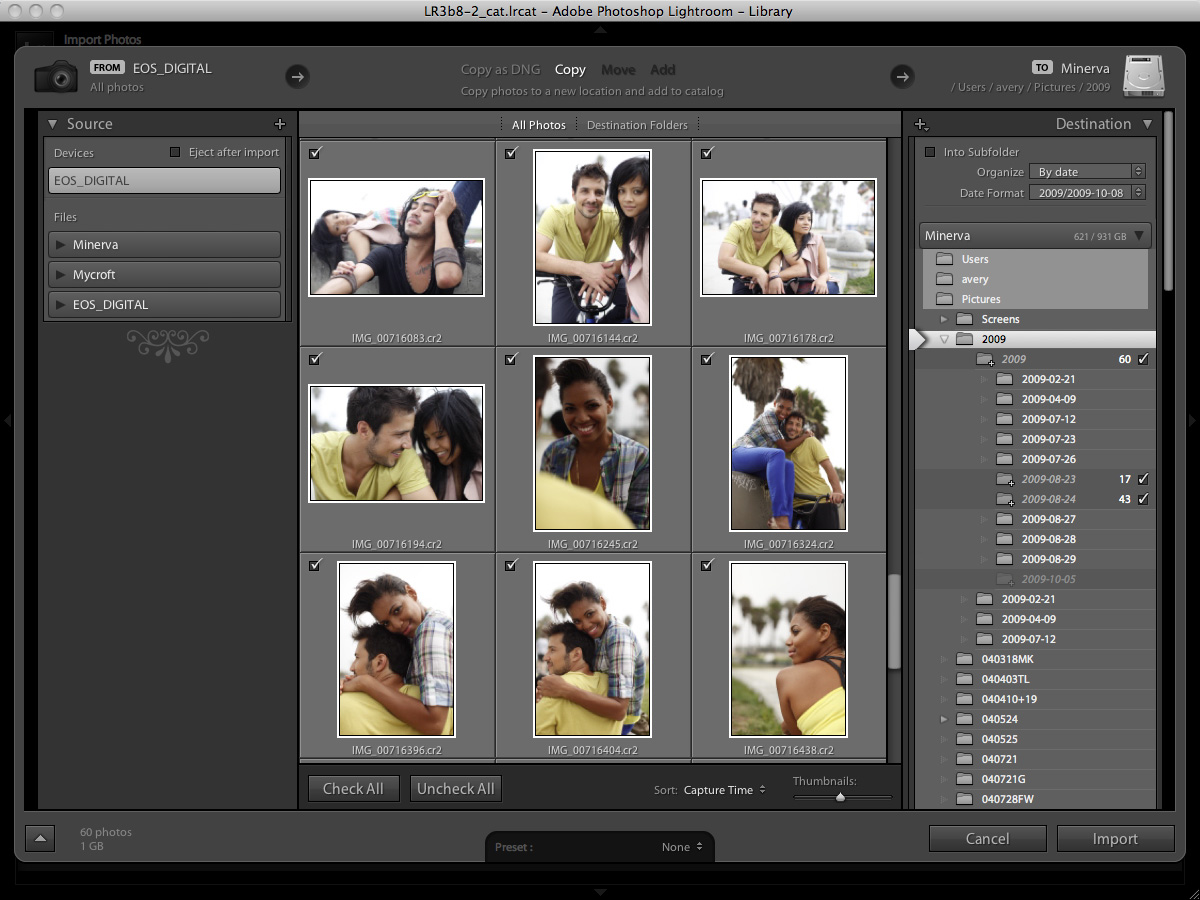Click the collapse triangle button at bottom left
Viewport: 1200px width, 900px height.
click(x=40, y=838)
